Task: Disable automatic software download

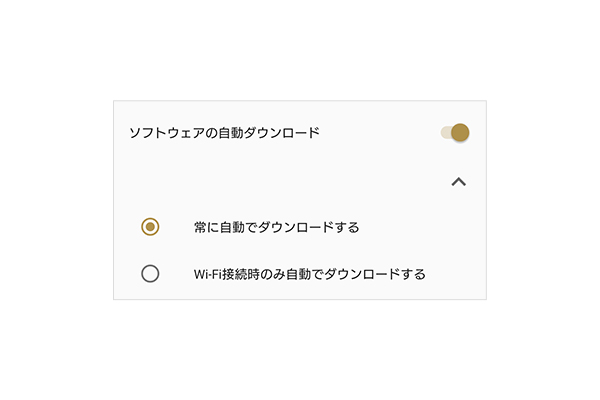Action: 456,132
